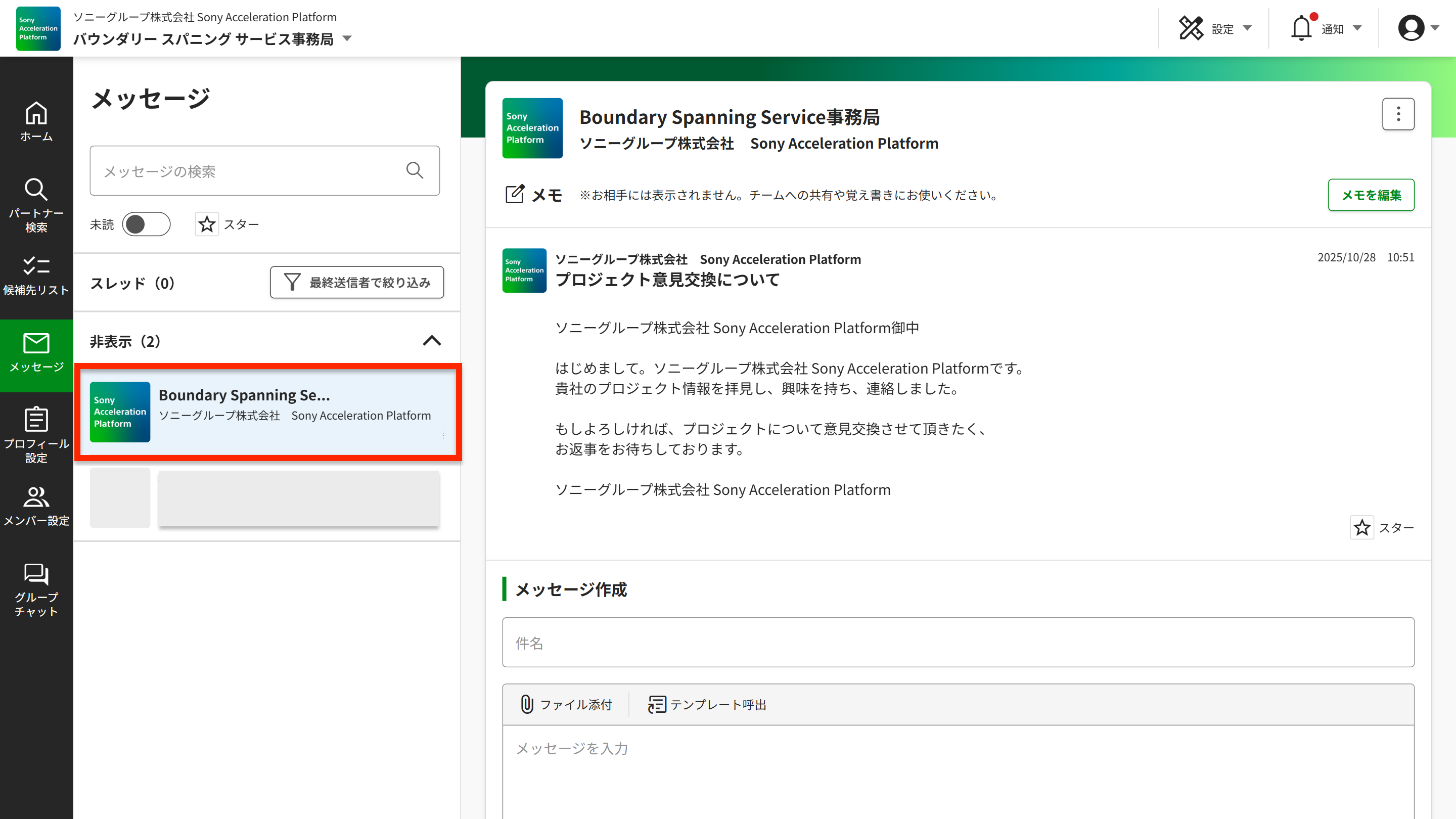This screenshot has height=819, width=1456.
Task: Open the Candidate List (候補先リスト)
Action: (36, 276)
